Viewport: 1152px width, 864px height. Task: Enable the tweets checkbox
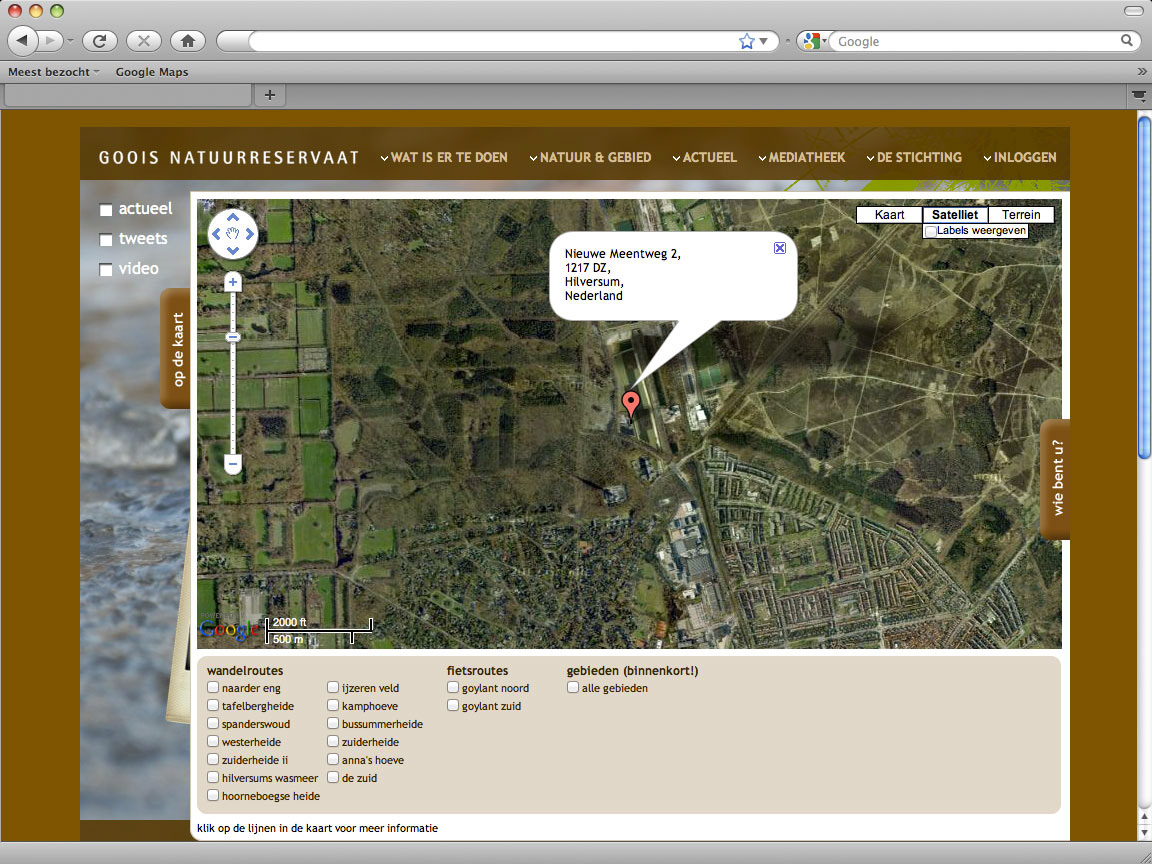[106, 240]
